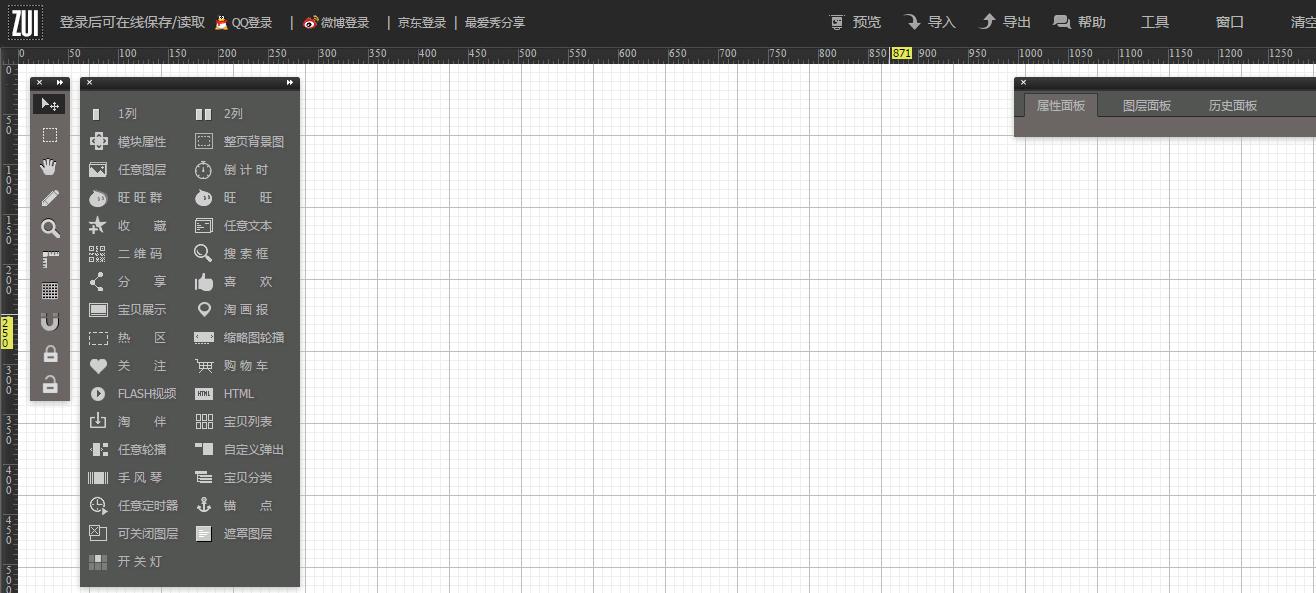
Task: Add 淘伴 widget
Action: pos(127,422)
